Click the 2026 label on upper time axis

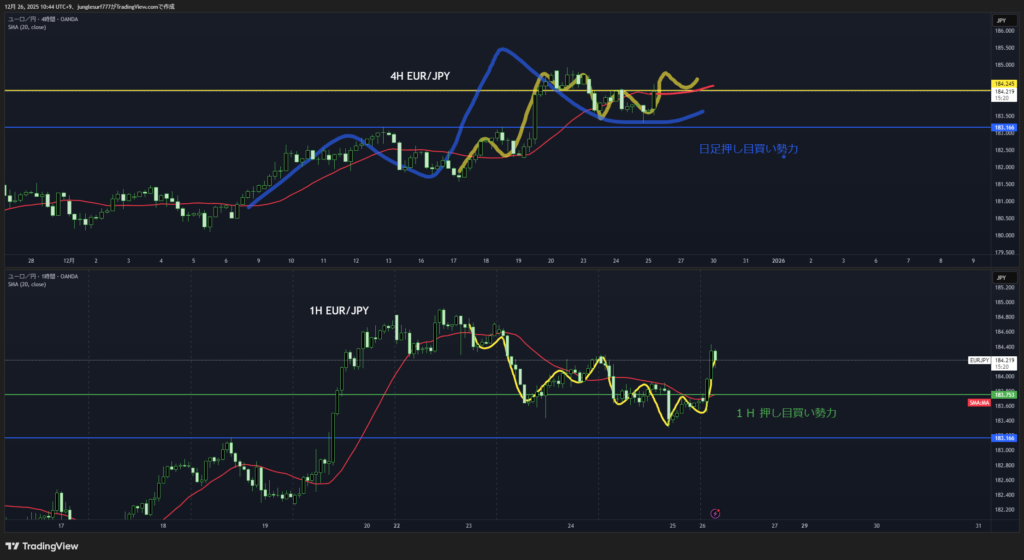(778, 260)
